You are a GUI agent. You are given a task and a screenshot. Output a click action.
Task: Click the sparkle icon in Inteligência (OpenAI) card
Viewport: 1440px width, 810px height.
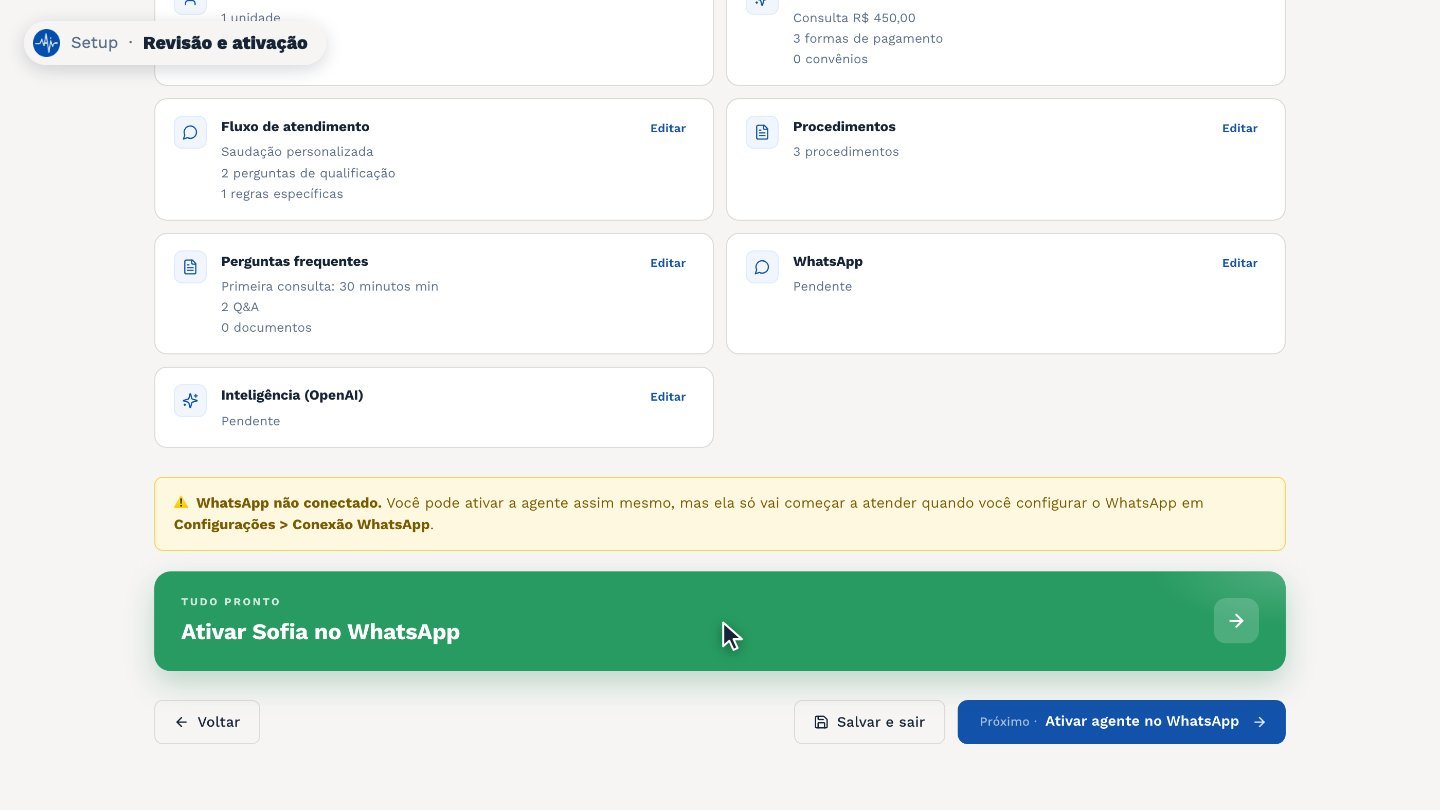190,401
